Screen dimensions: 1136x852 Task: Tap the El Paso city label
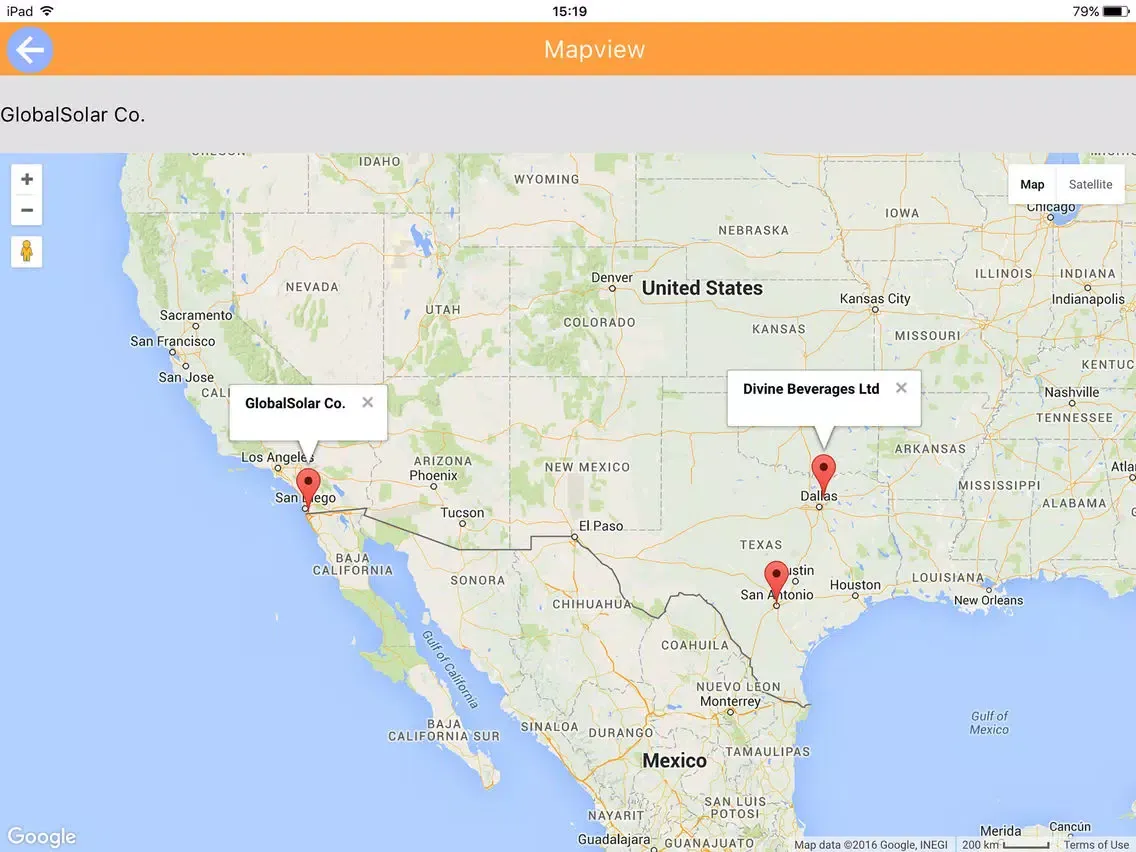(601, 526)
